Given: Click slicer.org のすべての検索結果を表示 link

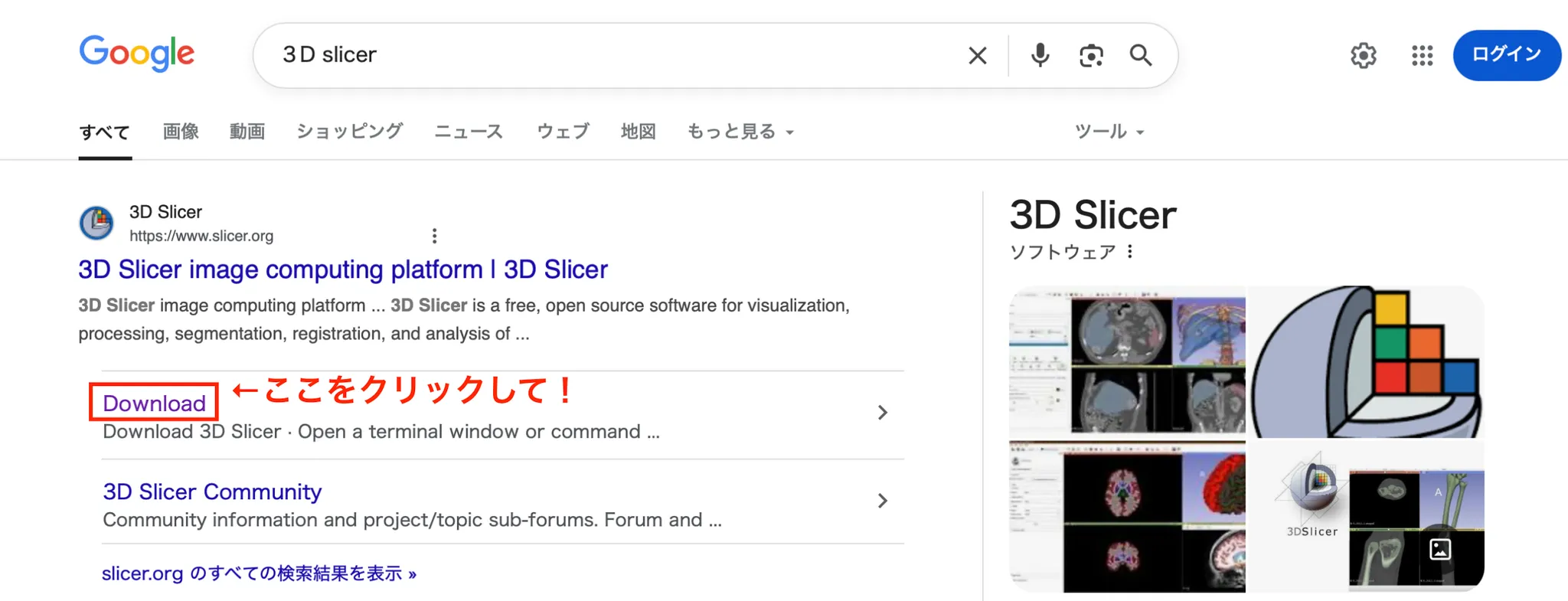Looking at the screenshot, I should 259,573.
